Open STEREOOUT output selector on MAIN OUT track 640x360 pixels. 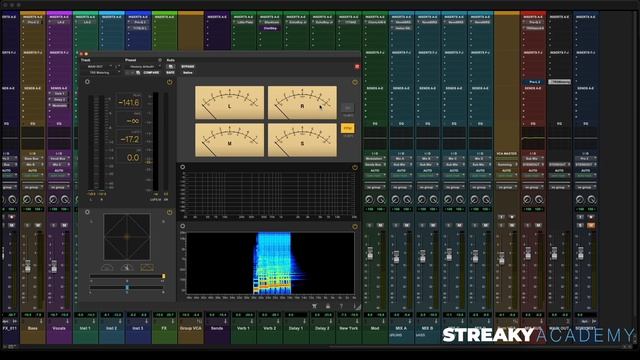(559, 164)
